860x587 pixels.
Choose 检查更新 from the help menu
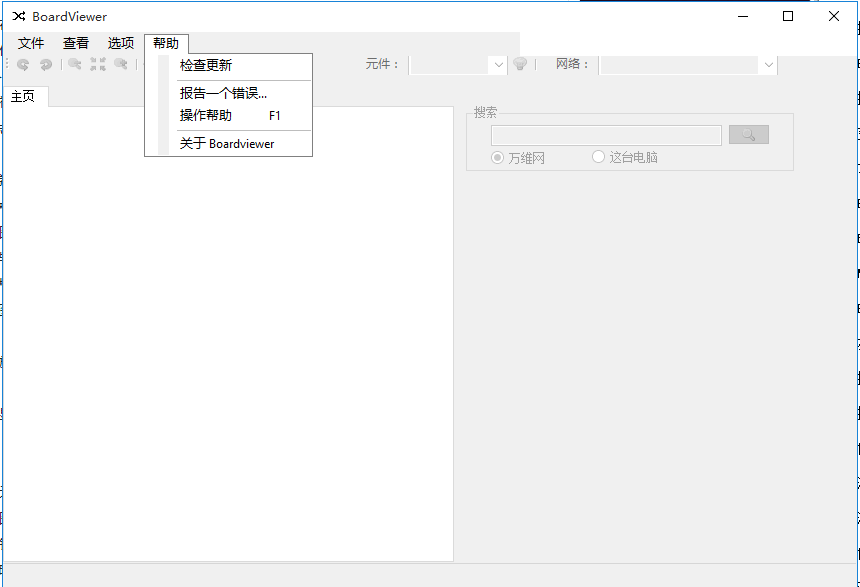pos(205,65)
